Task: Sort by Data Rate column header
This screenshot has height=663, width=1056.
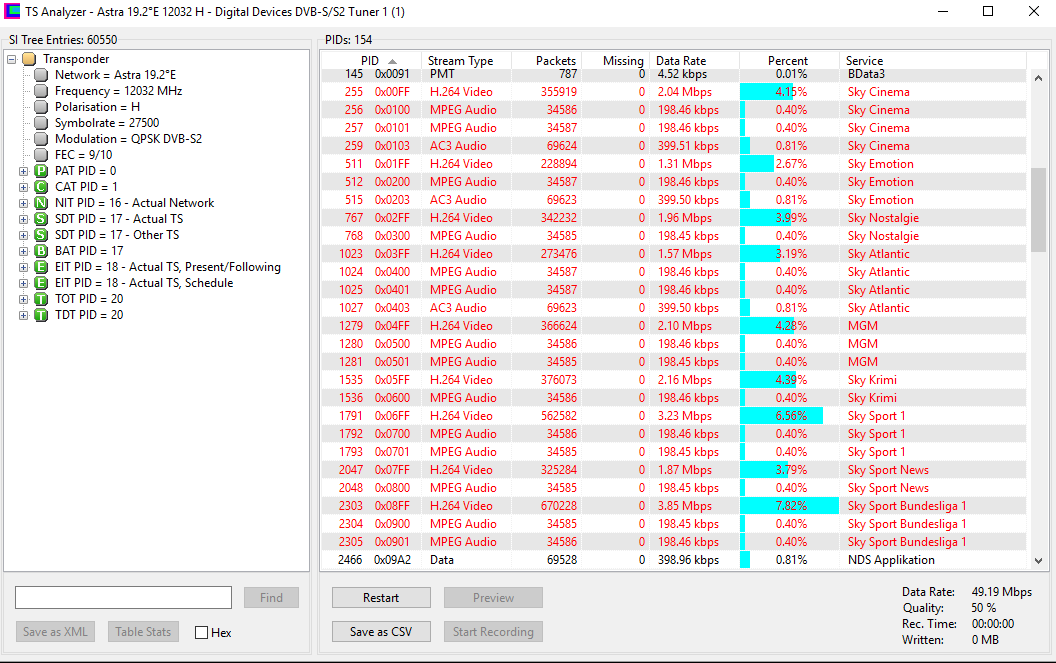Action: tap(694, 61)
